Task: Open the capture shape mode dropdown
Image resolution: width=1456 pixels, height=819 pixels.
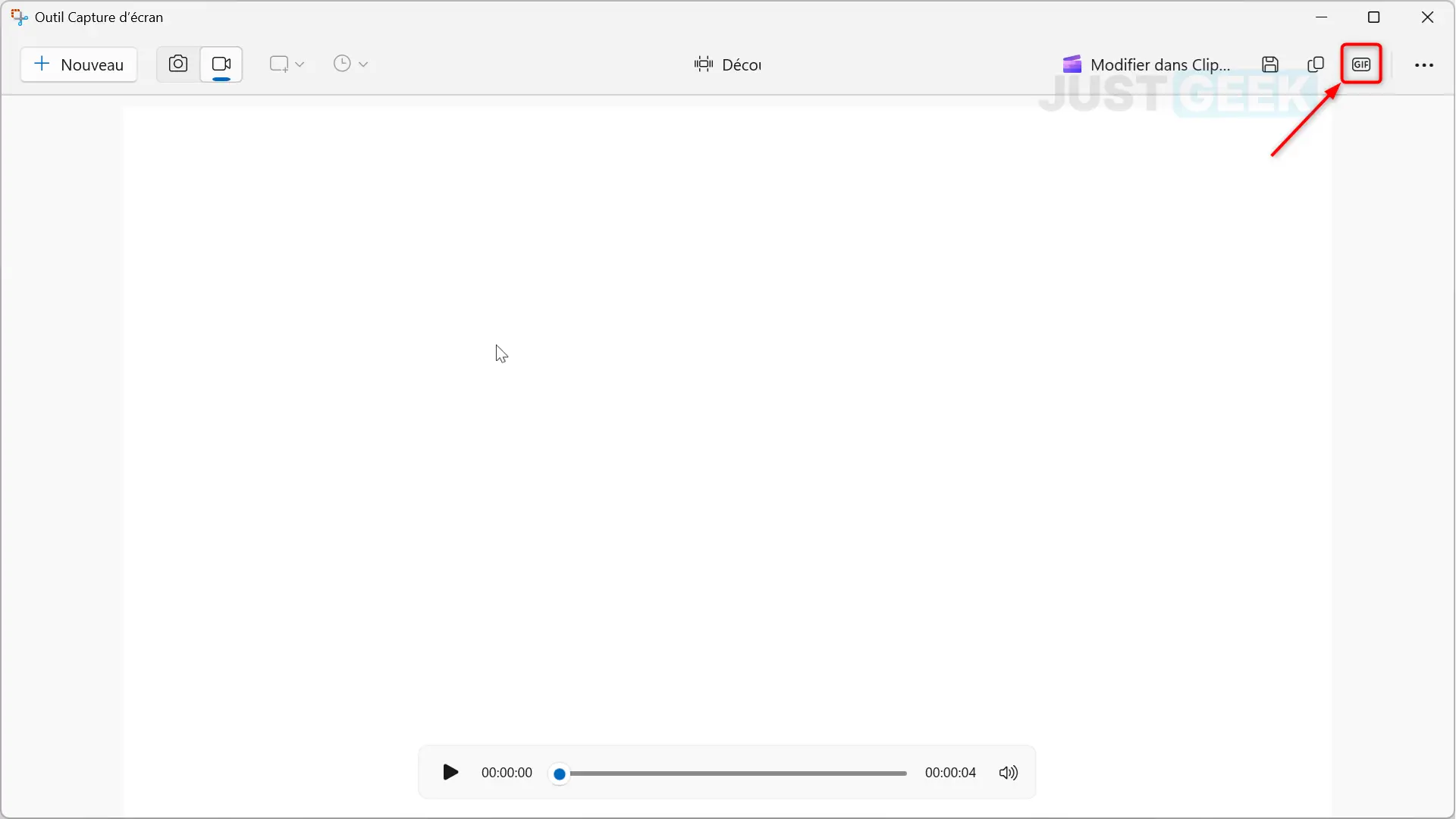Action: pyautogui.click(x=287, y=64)
